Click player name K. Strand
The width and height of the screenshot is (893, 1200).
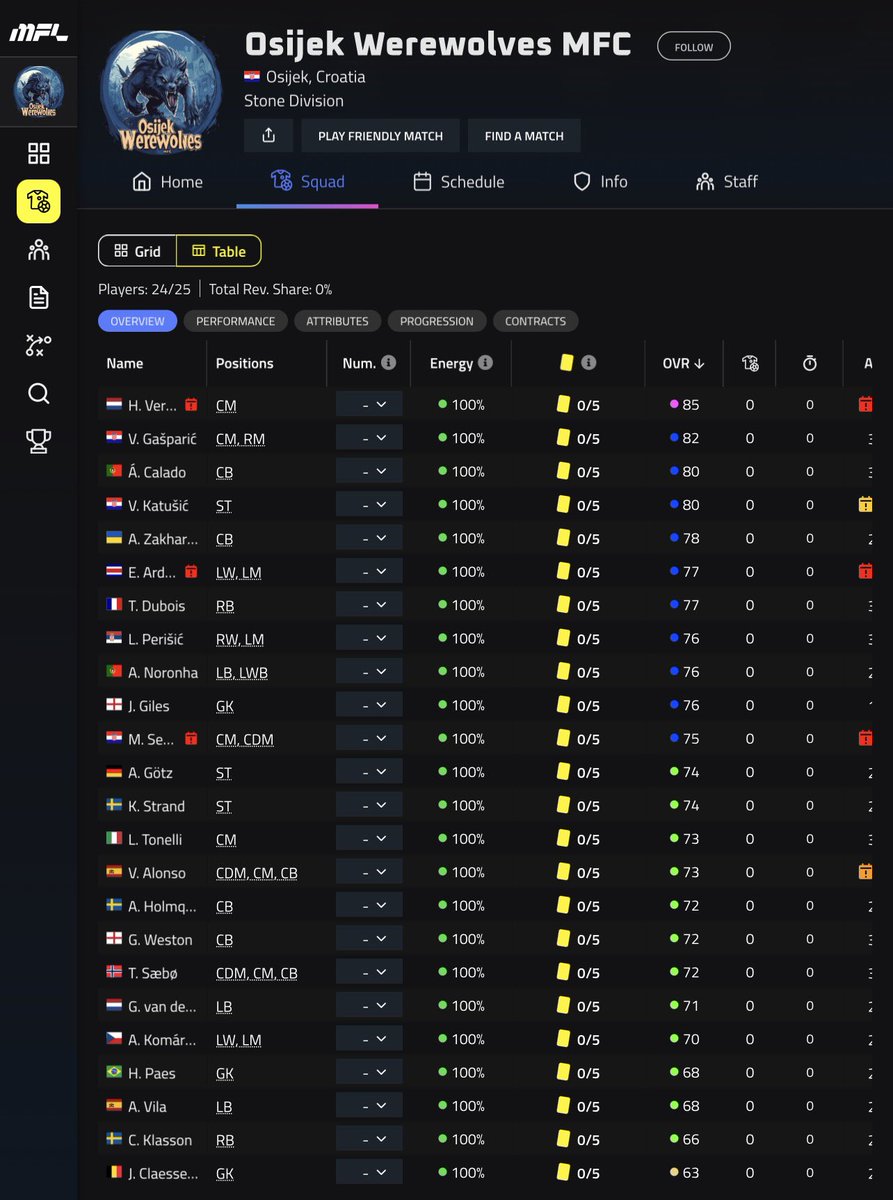156,806
